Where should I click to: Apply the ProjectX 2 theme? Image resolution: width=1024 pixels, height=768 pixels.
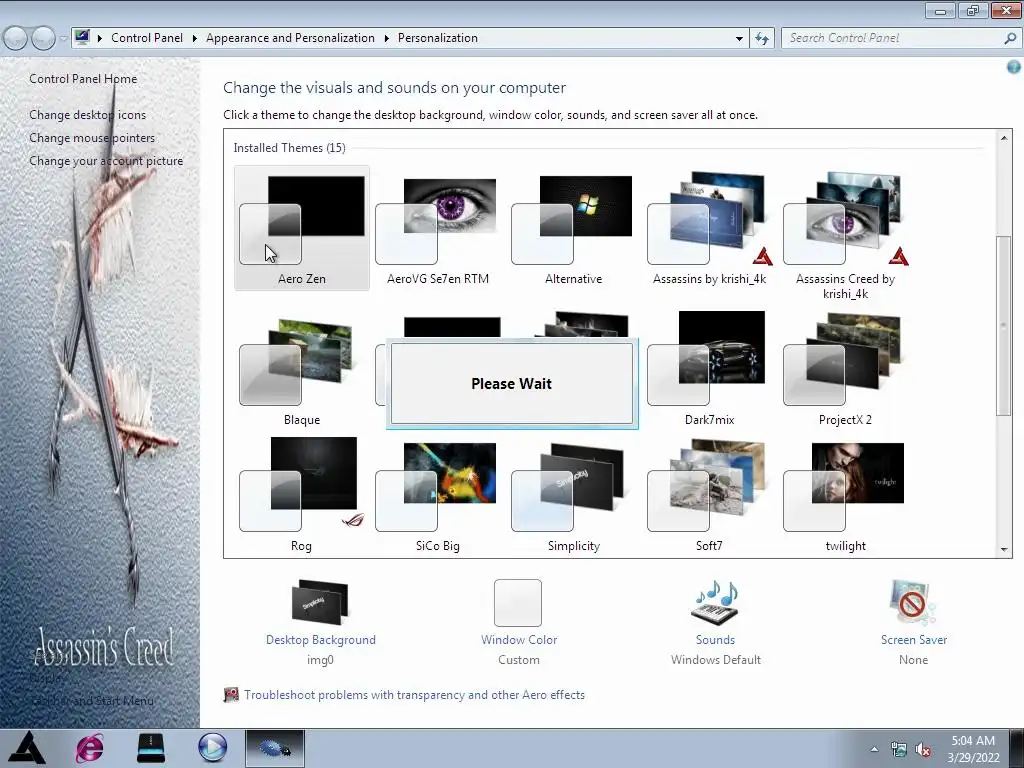845,370
